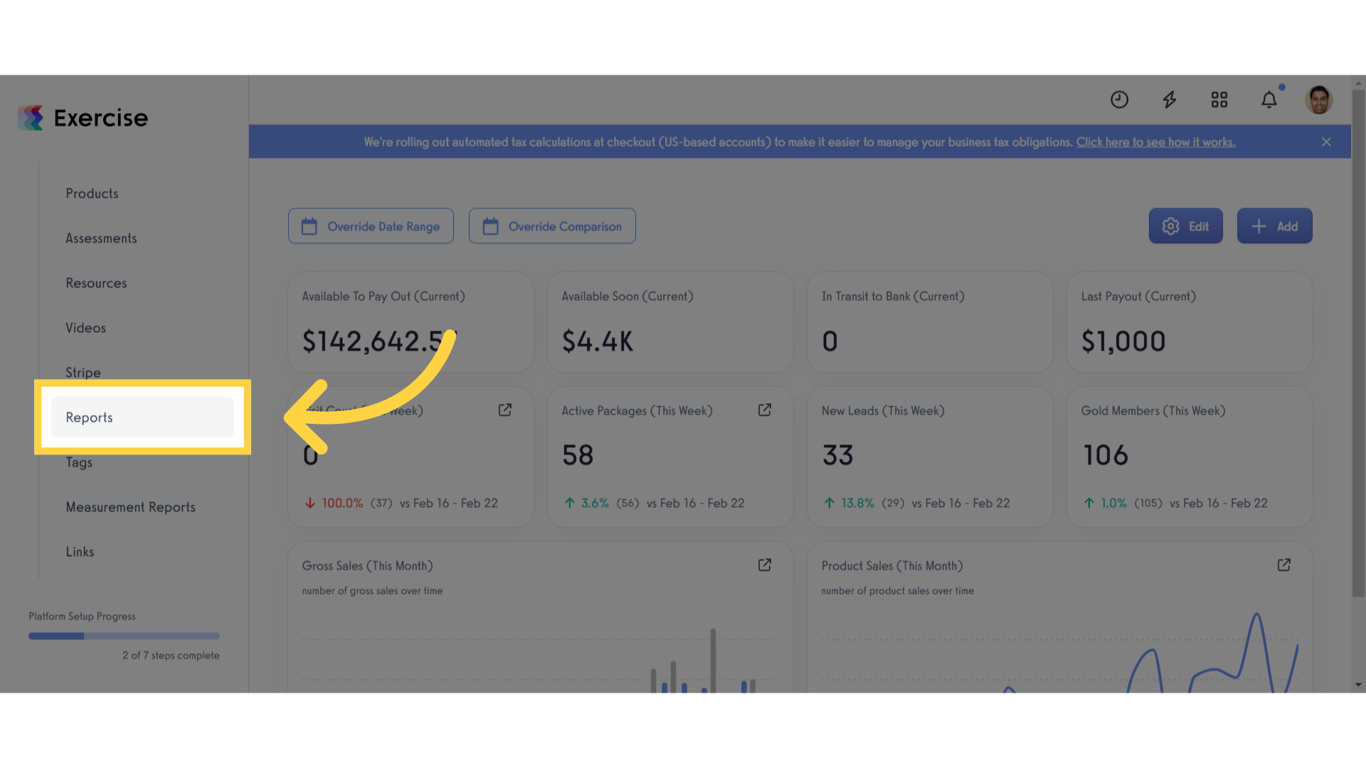The width and height of the screenshot is (1366, 768).
Task: Click the 13.8% New Leads change
Action: (x=849, y=503)
